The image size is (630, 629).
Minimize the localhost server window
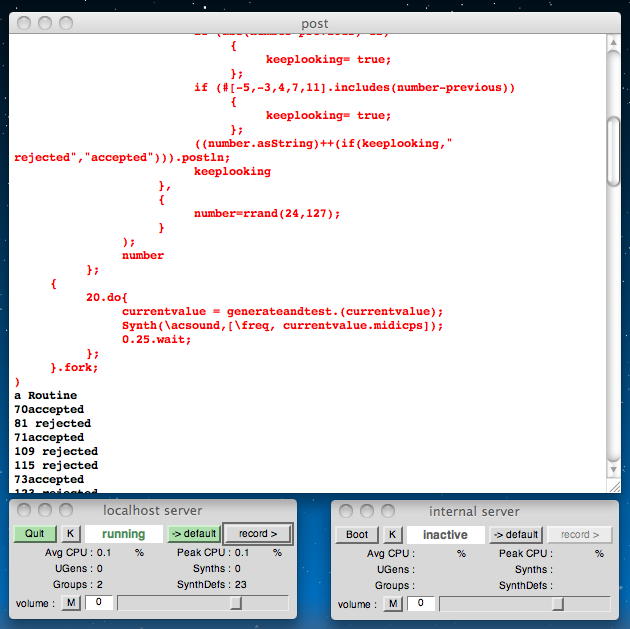[x=45, y=510]
